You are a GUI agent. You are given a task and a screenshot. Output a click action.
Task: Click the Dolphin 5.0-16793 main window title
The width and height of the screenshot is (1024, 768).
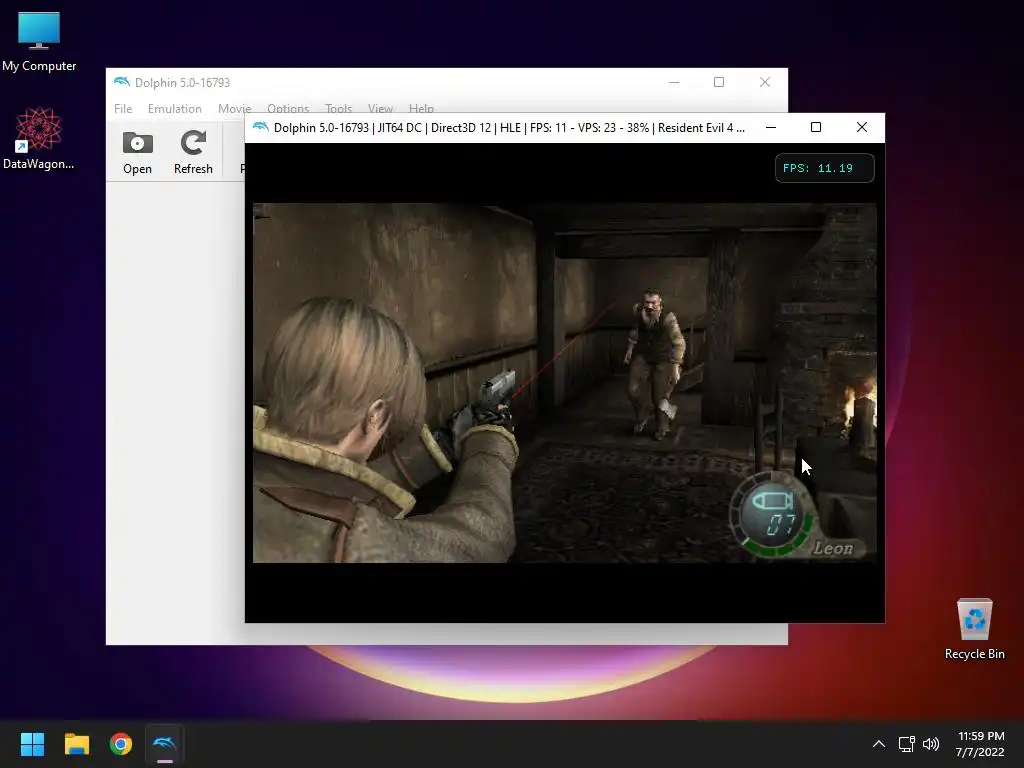pos(182,82)
